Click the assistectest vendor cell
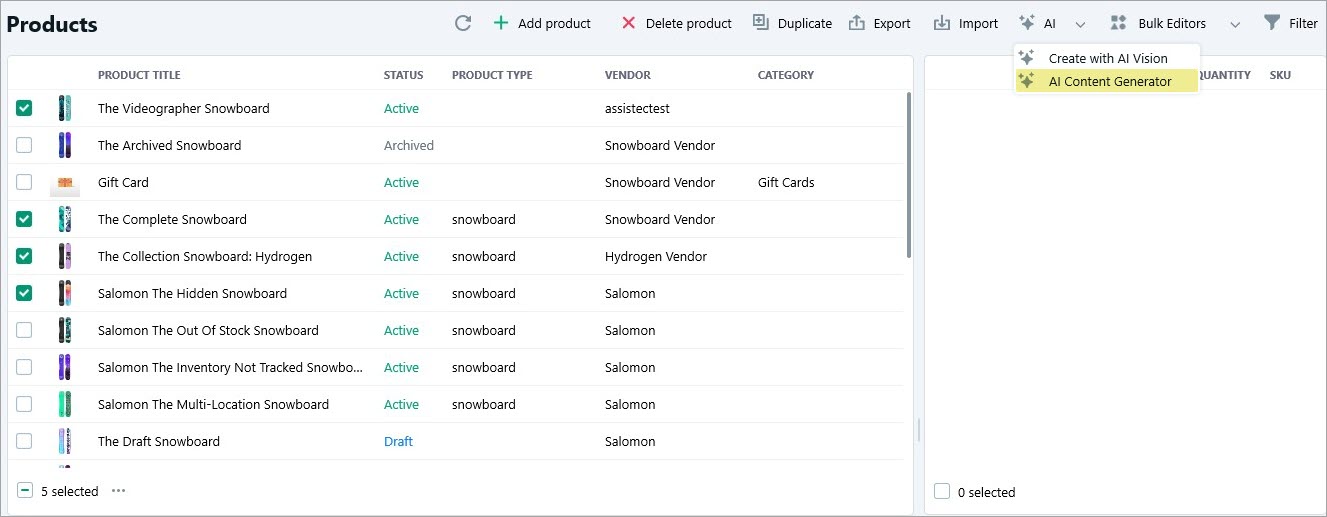1327x517 pixels. 637,108
